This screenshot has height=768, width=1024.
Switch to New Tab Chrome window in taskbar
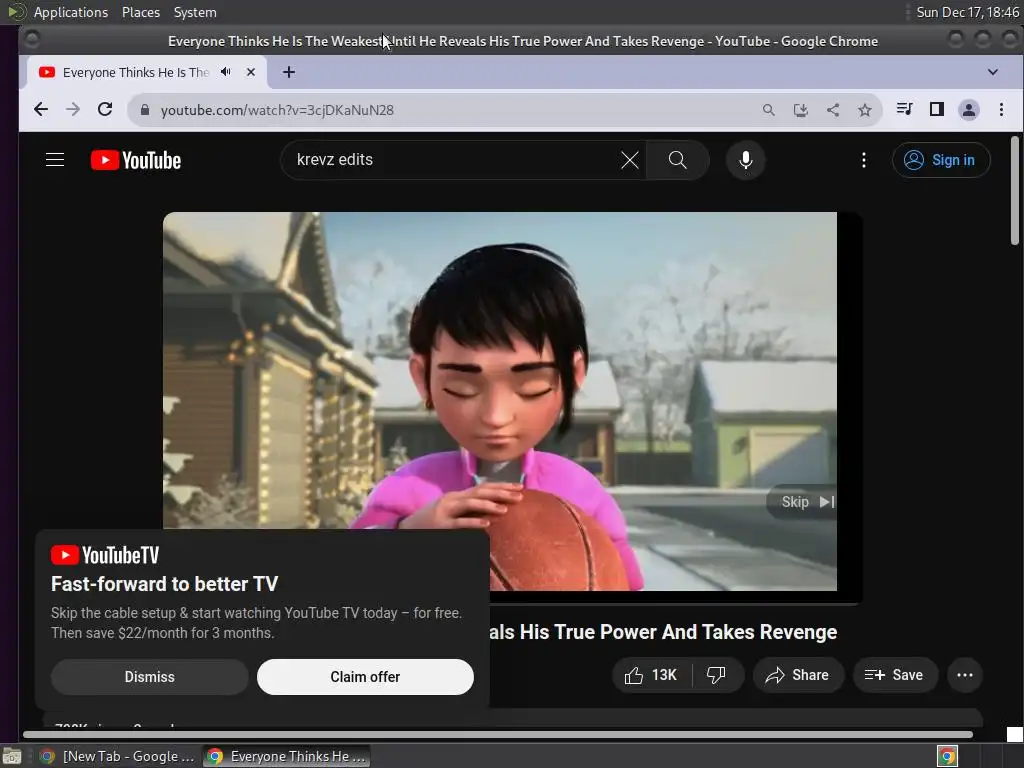(x=116, y=756)
